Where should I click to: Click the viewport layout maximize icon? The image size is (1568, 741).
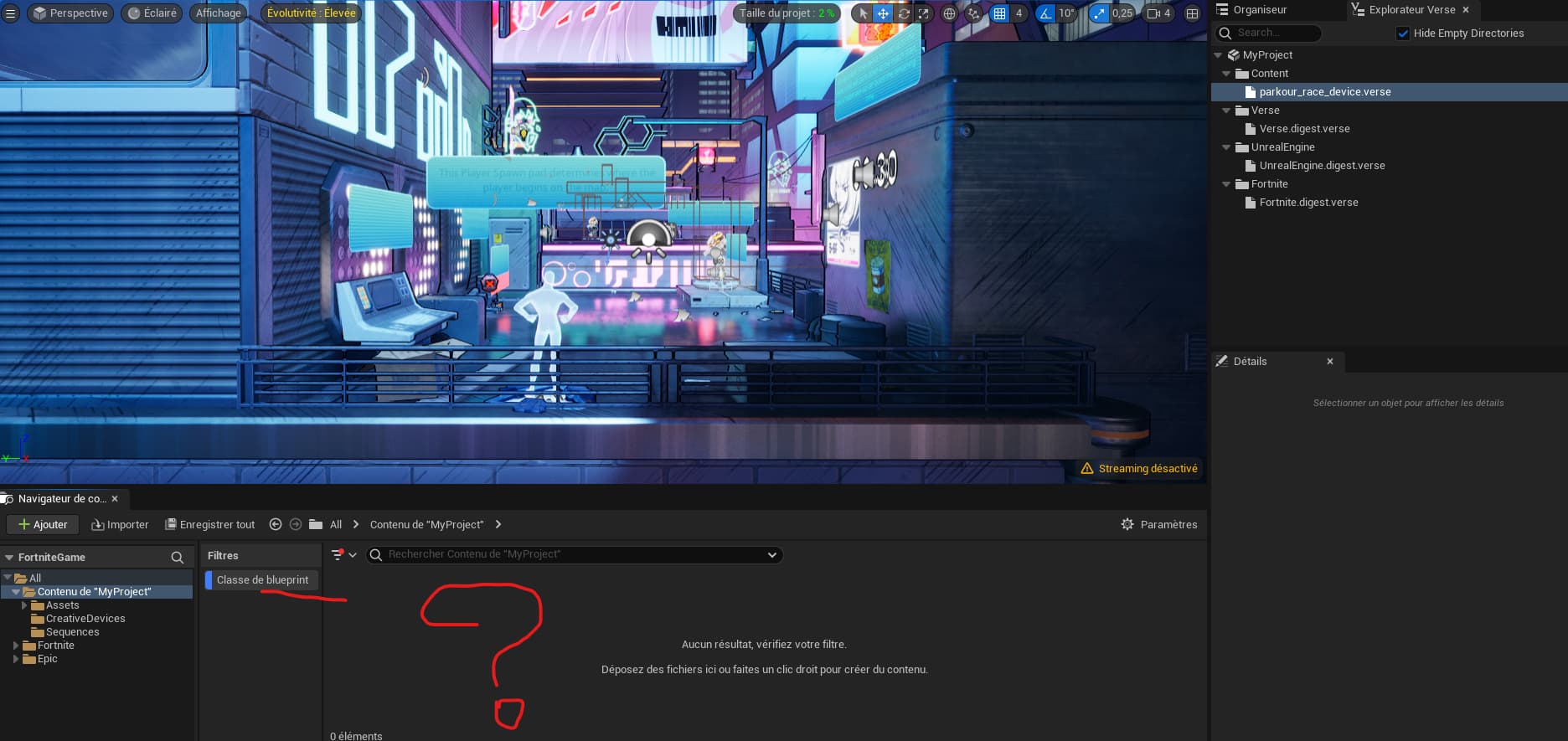1192,13
